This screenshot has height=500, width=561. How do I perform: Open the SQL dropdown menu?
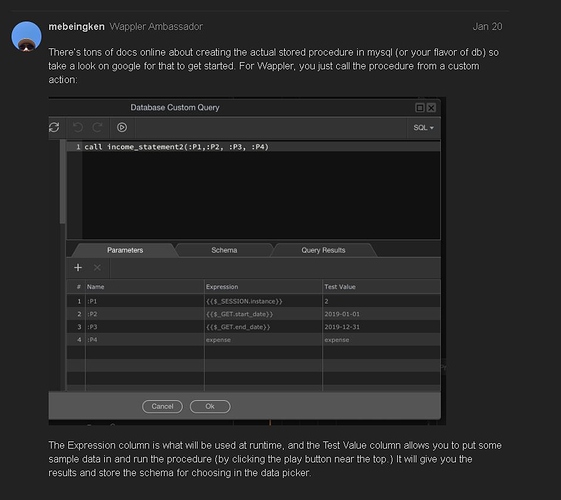pyautogui.click(x=424, y=128)
